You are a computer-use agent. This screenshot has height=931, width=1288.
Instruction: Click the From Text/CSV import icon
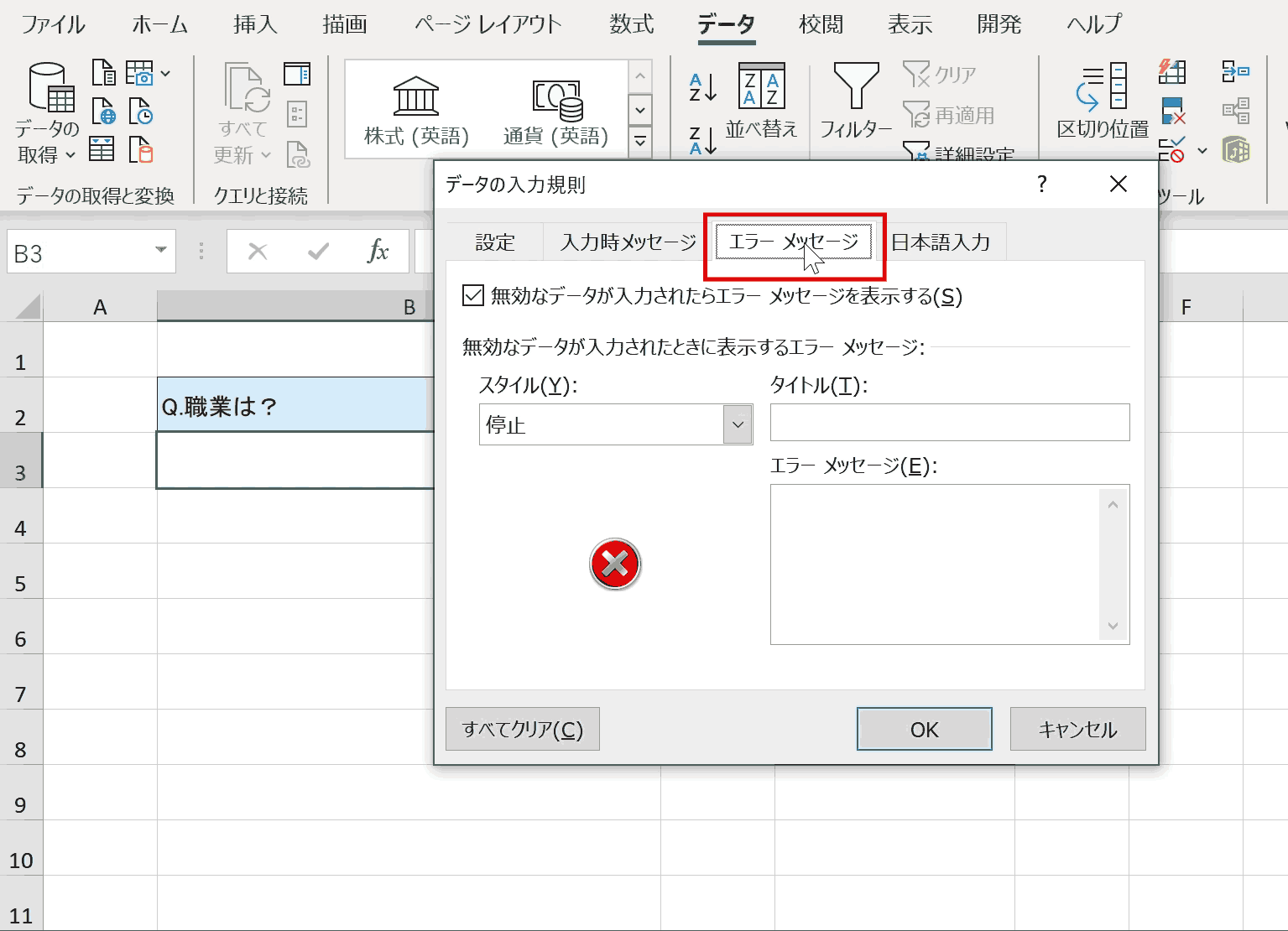103,73
